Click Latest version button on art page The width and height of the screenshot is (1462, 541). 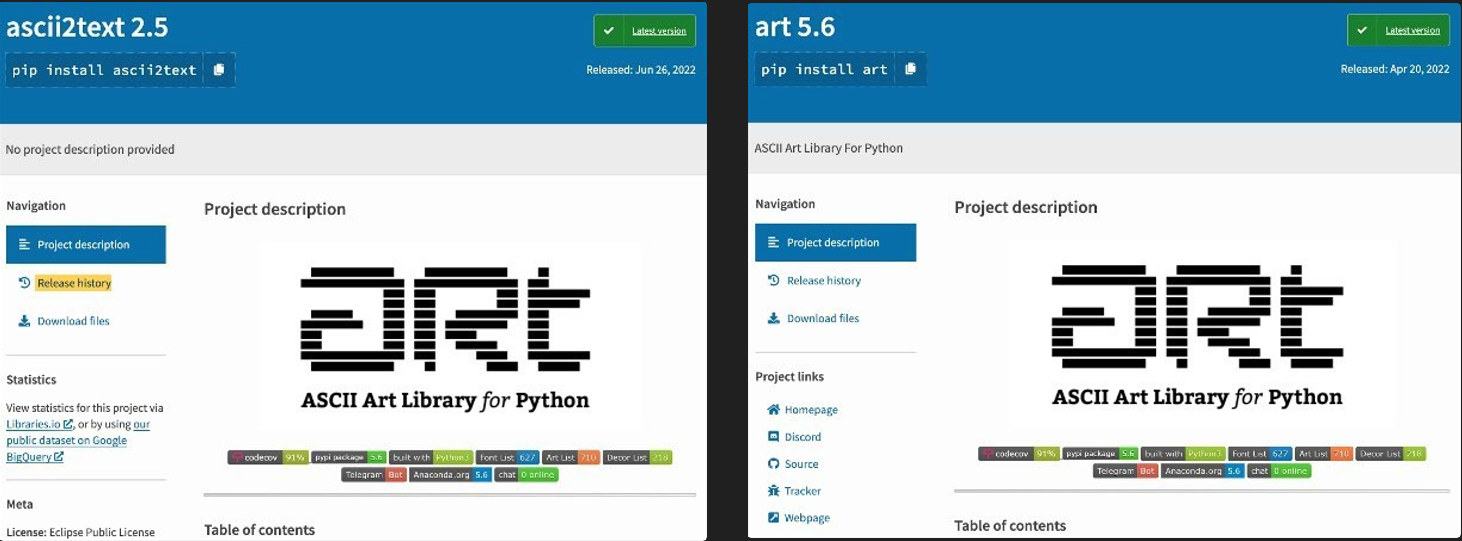1398,30
